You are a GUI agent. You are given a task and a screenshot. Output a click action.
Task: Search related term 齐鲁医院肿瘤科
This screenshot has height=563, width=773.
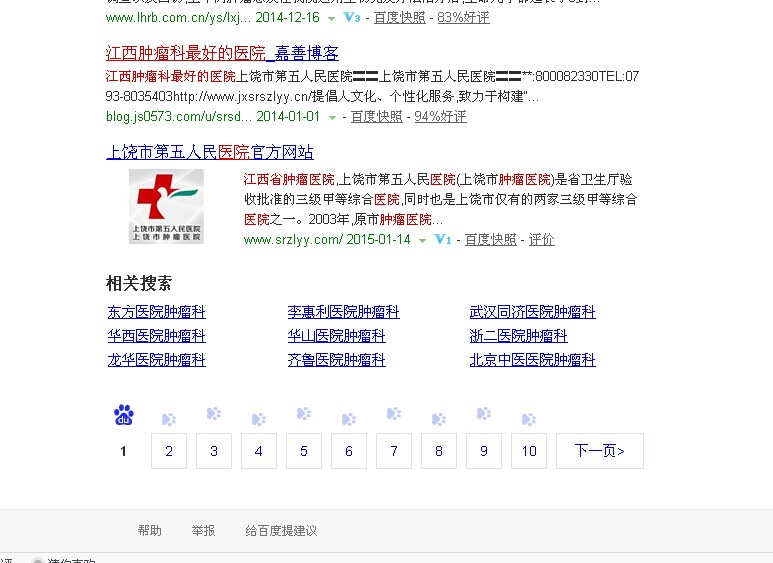pos(336,359)
